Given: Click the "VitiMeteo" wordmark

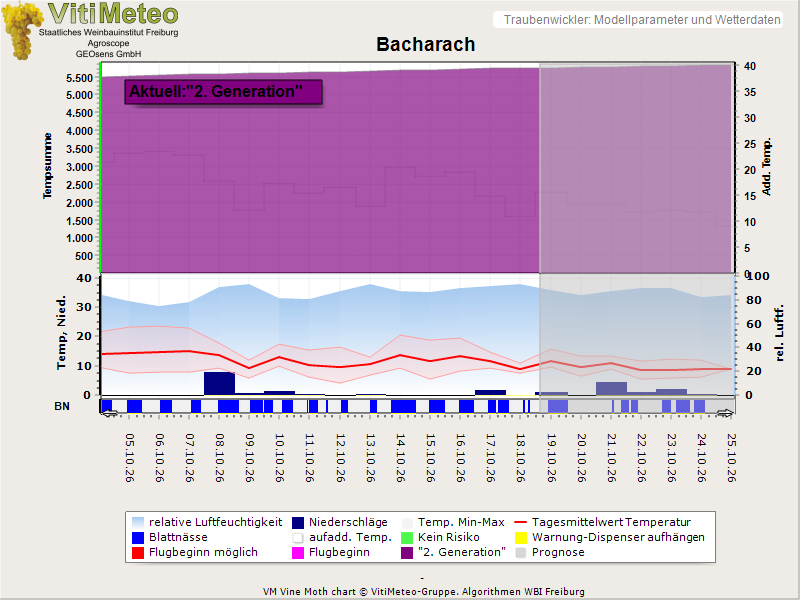Looking at the screenshot, I should (113, 13).
